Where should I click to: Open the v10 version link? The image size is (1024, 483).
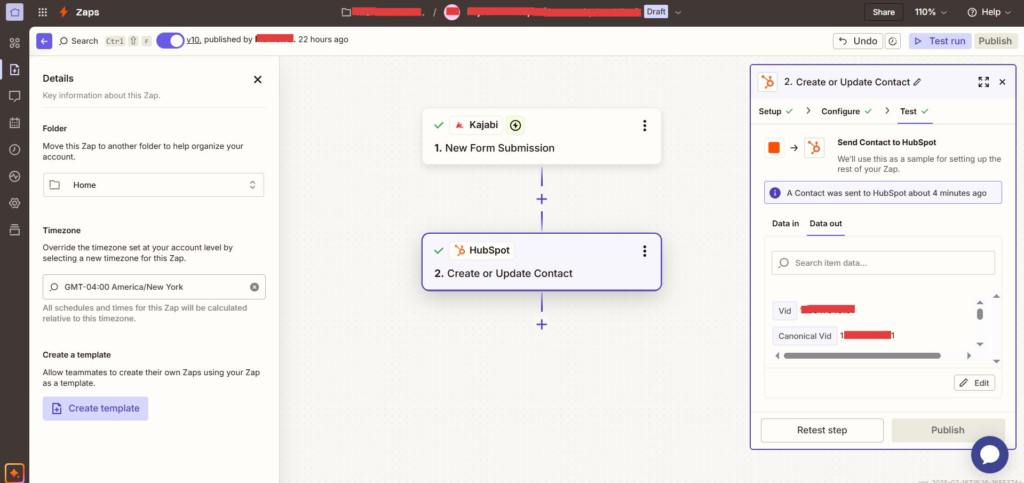(x=193, y=40)
